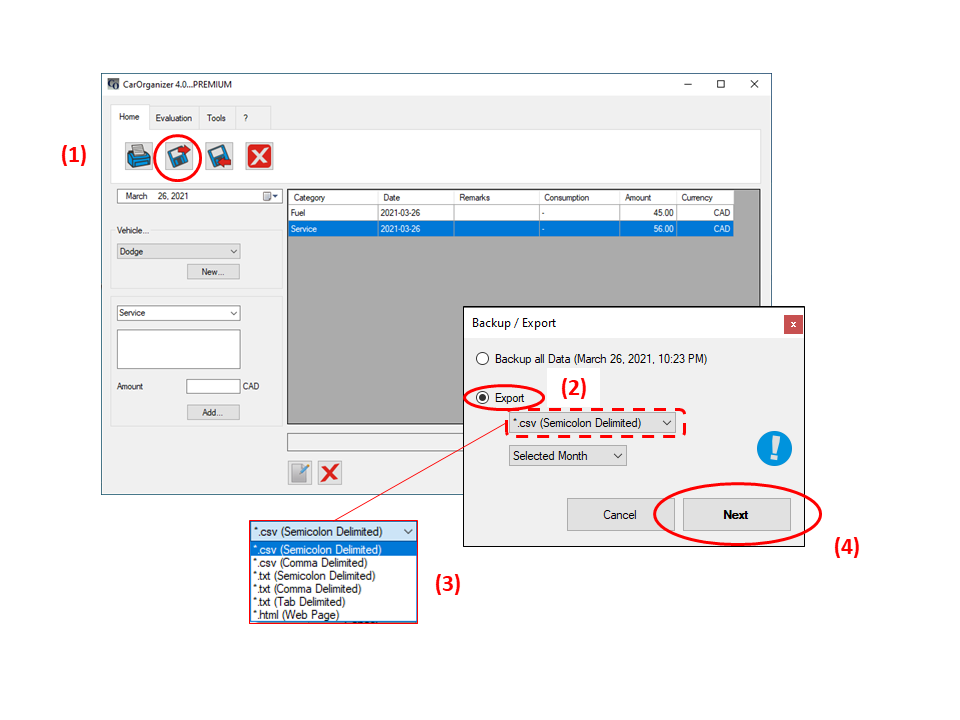Expand the Dodge vehicle dropdown
960x720 pixels.
pos(233,252)
